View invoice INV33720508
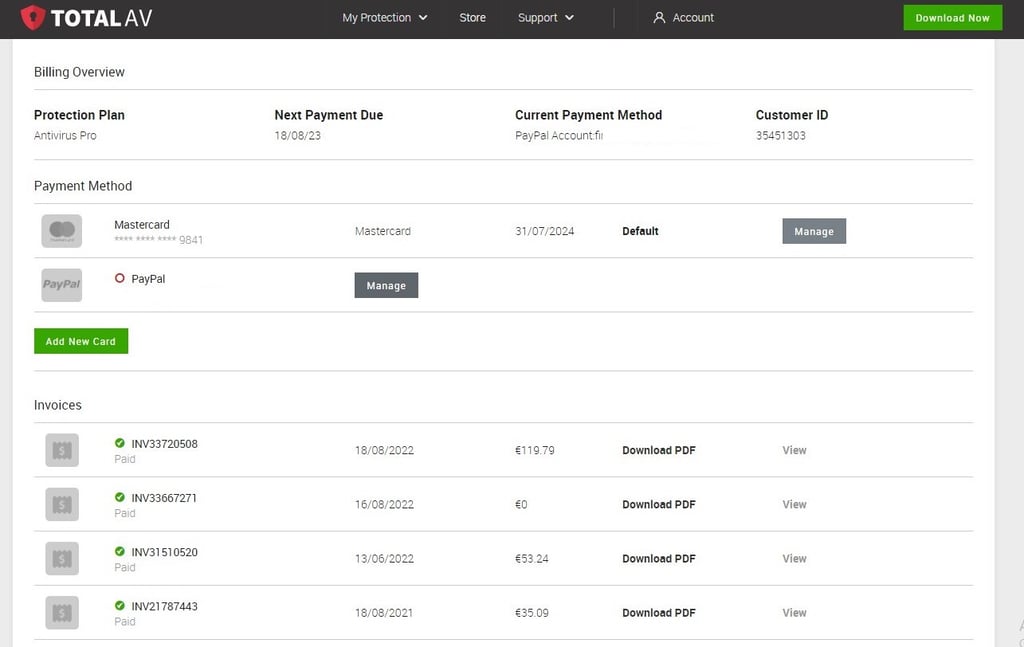The height and width of the screenshot is (647, 1024). tap(794, 450)
